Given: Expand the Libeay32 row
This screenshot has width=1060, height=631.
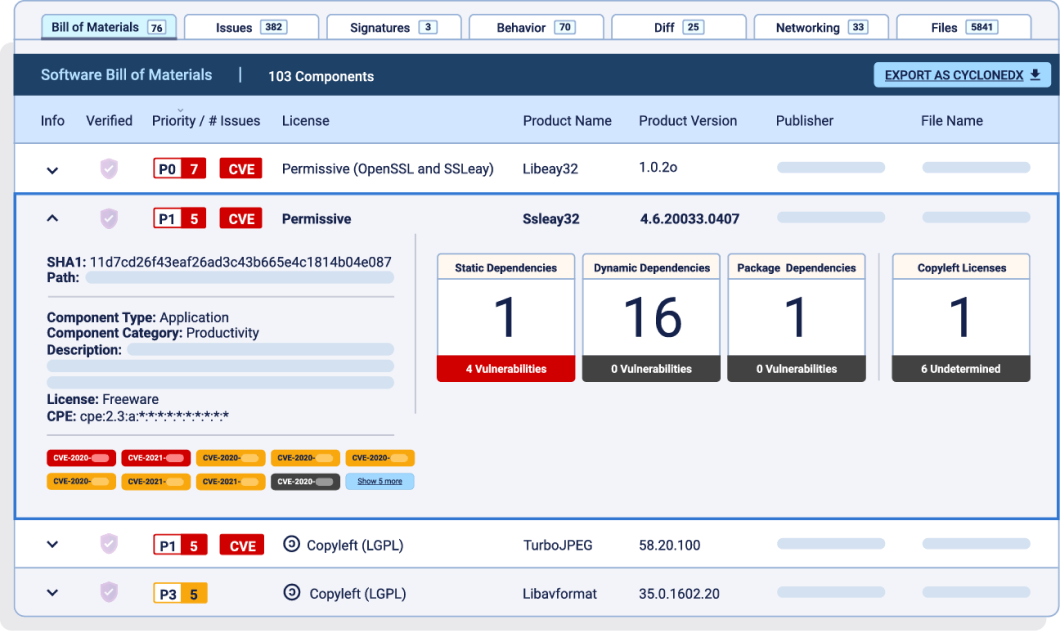Looking at the screenshot, I should coord(52,170).
